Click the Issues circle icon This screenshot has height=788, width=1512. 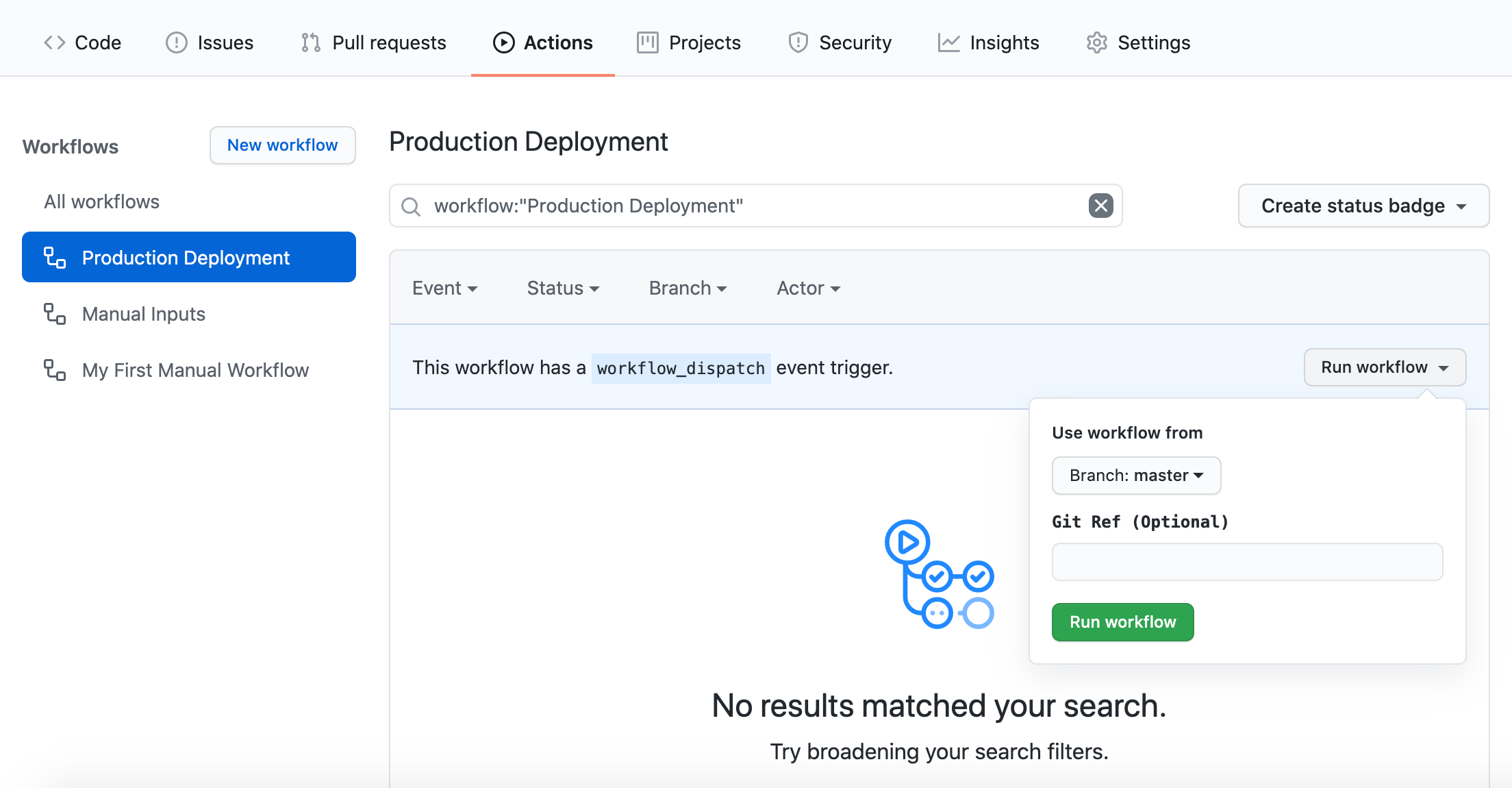tap(176, 42)
